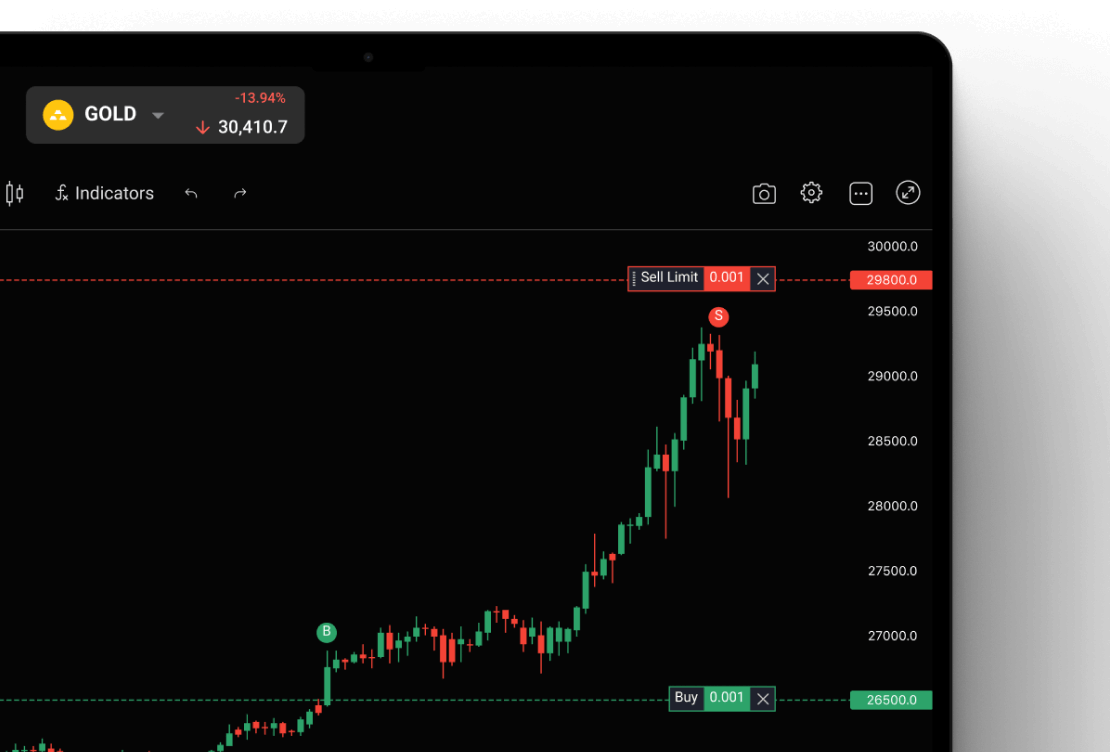Cancel the Sell Limit order
The image size is (1110, 752).
762,279
